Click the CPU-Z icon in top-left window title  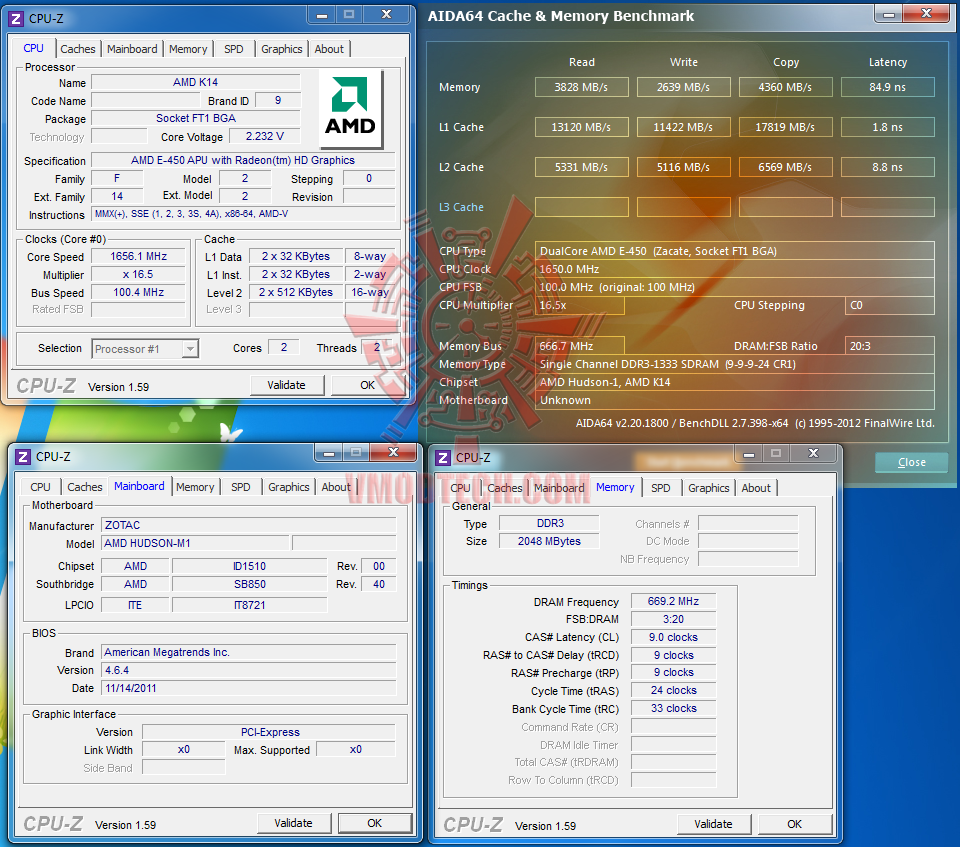(17, 19)
